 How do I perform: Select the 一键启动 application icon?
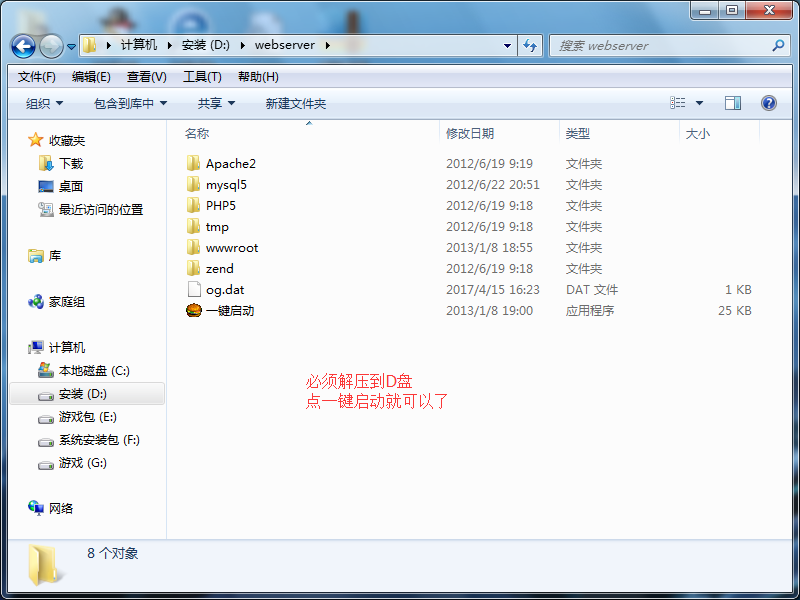194,310
